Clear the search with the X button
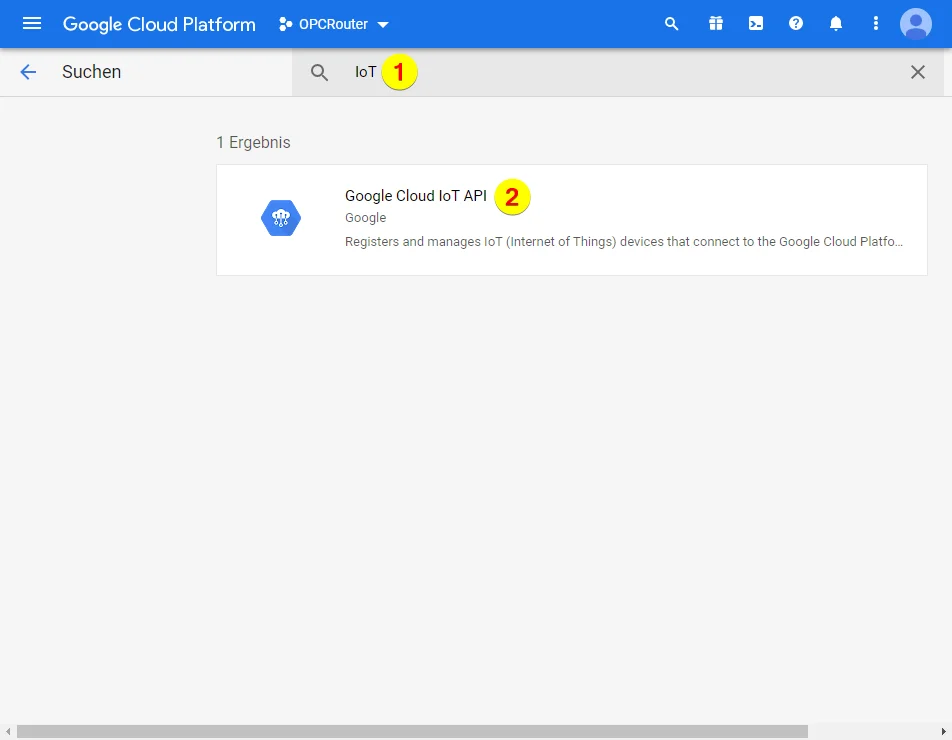Viewport: 952px width, 740px height. [918, 72]
